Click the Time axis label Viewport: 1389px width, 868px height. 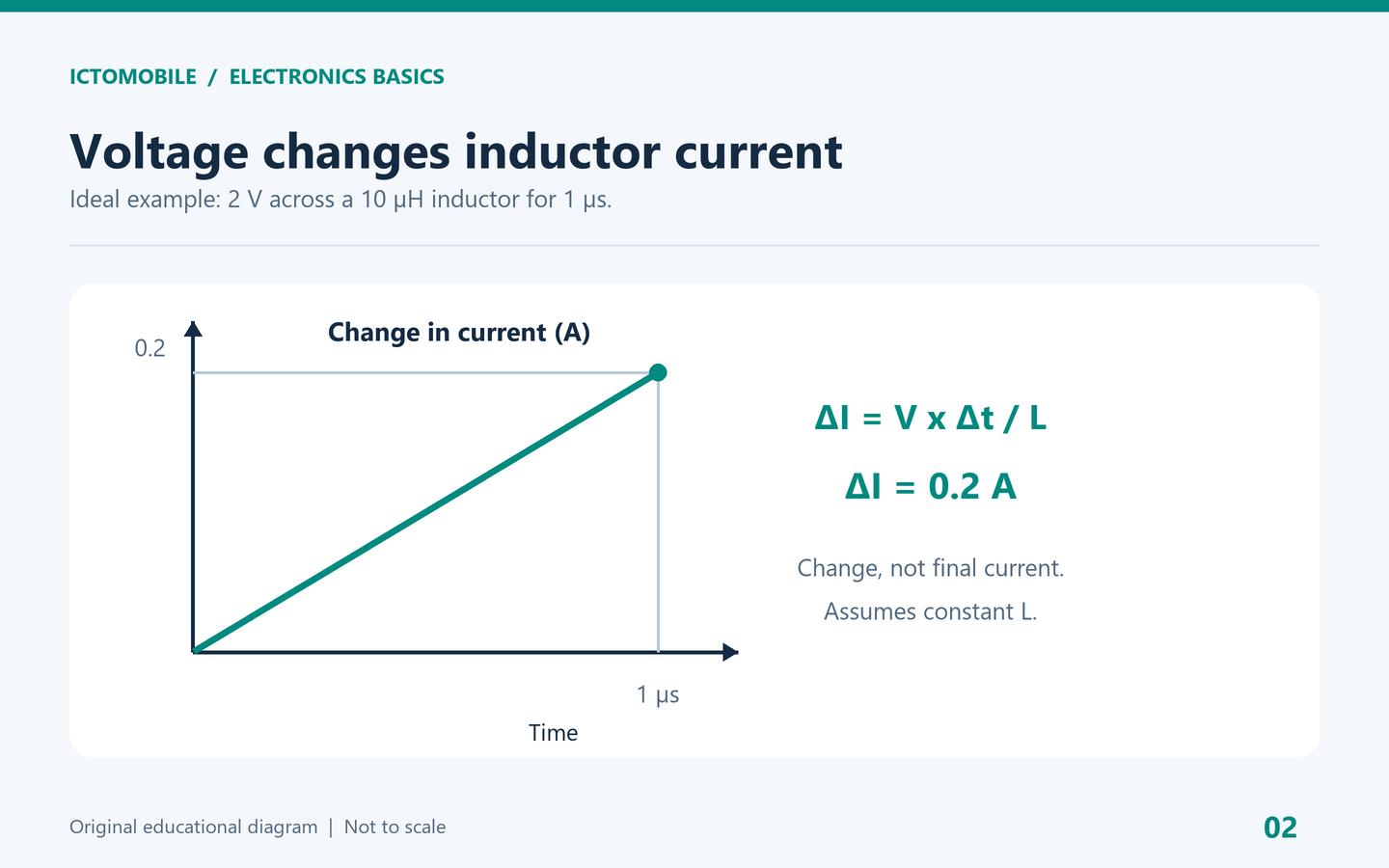(x=554, y=733)
